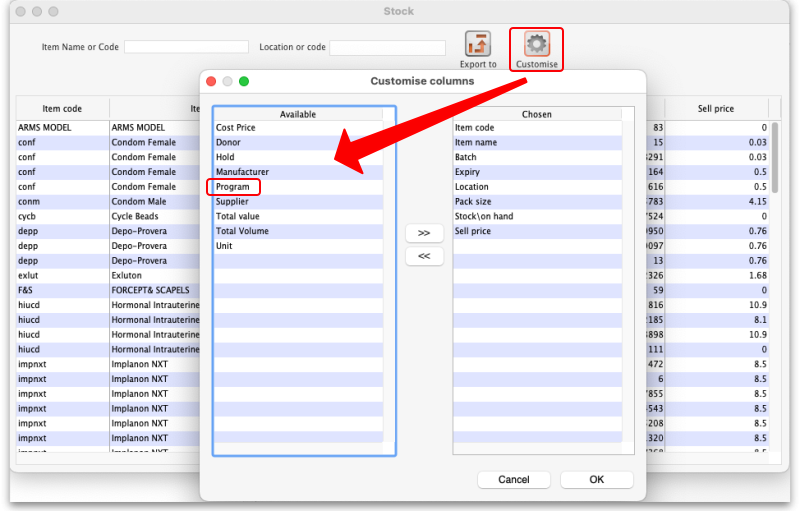Image resolution: width=800 pixels, height=511 pixels.
Task: Pick Supplier in Available list
Action: 232,202
